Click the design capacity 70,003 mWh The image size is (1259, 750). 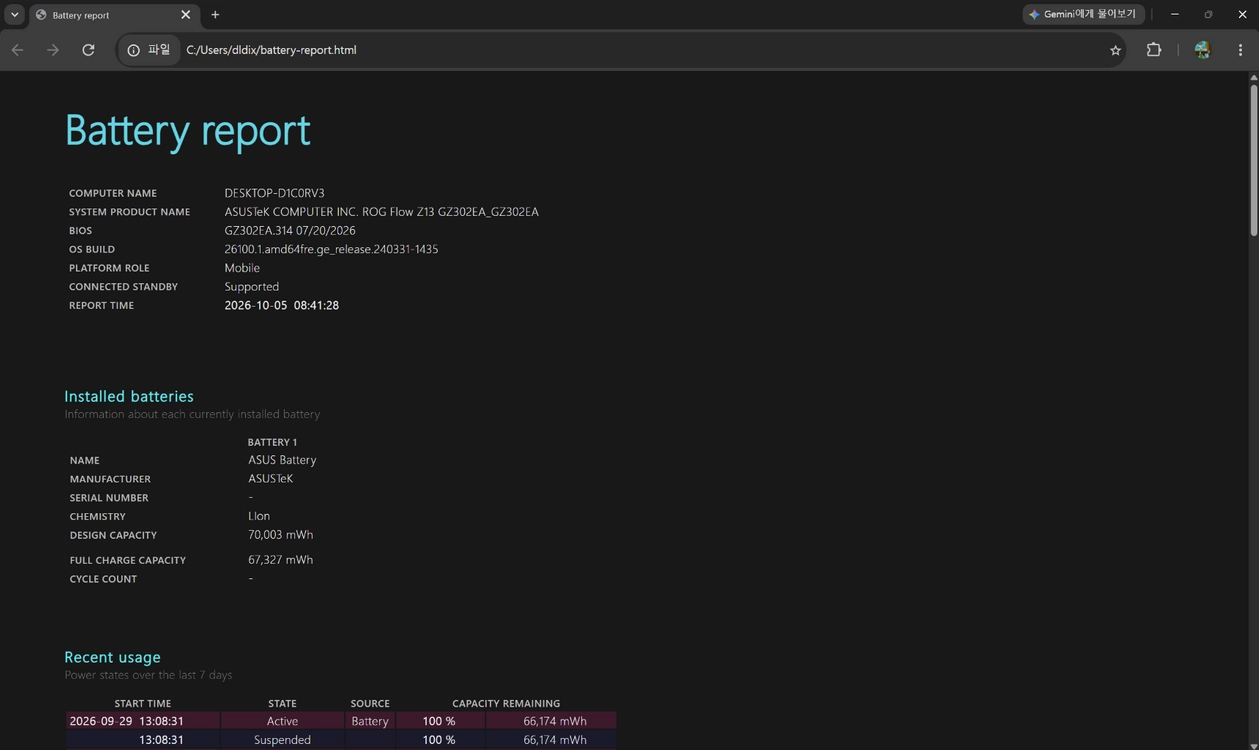[280, 535]
